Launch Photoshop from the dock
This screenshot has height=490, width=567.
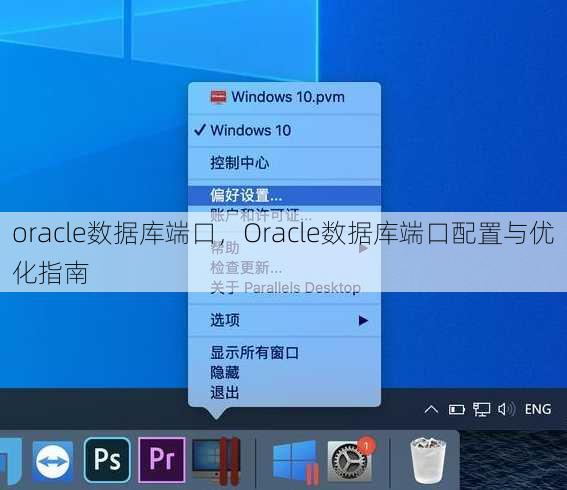coord(107,460)
